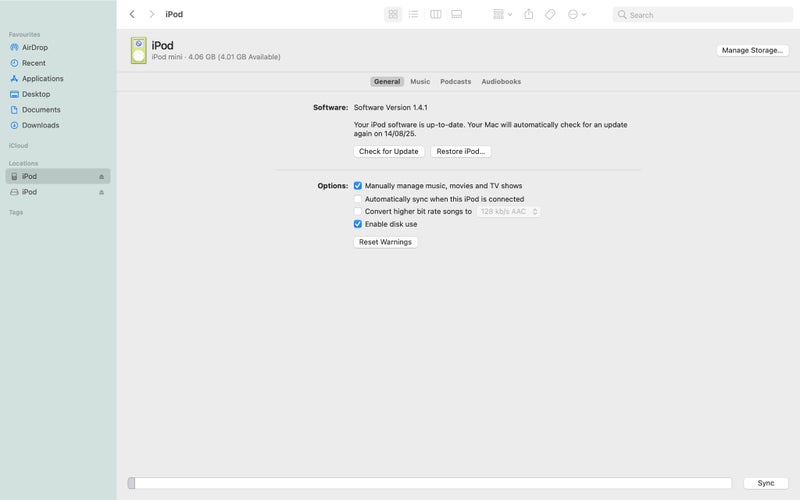The image size is (800, 500).
Task: Select the highlighted iPod location
Action: pos(58,177)
